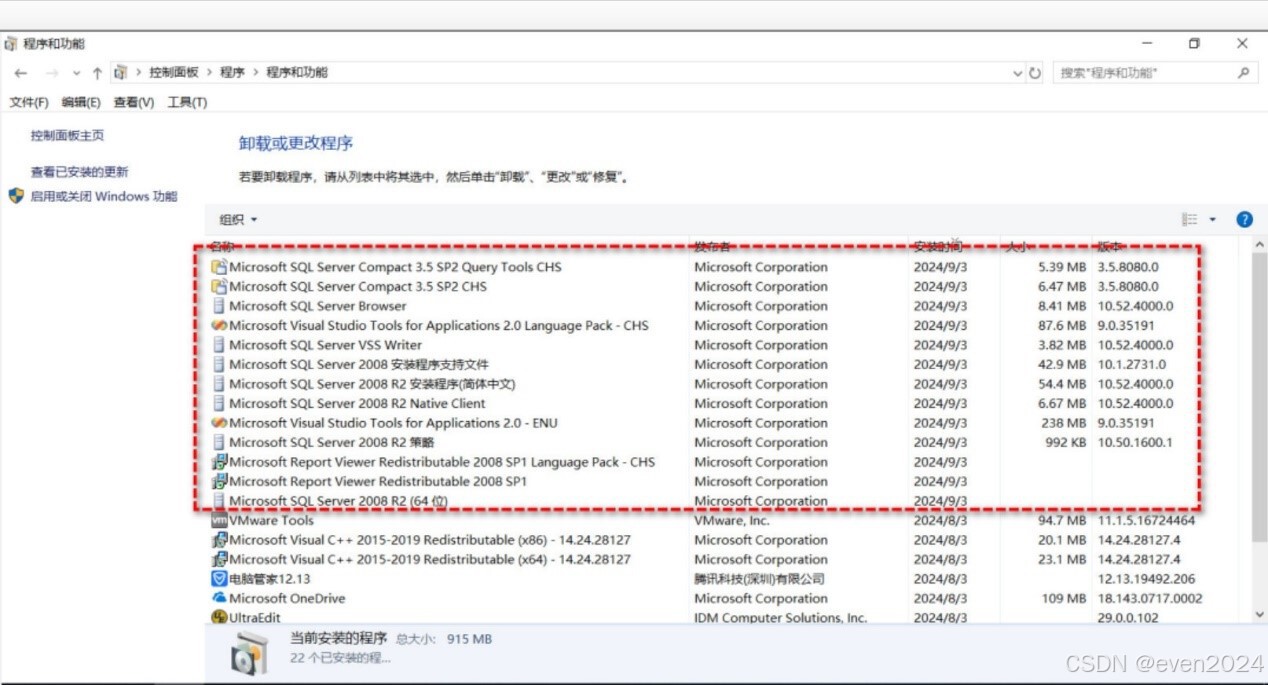This screenshot has width=1268, height=685.
Task: Click publisher IDM Computer Solutions, Inc.
Action: pos(780,618)
